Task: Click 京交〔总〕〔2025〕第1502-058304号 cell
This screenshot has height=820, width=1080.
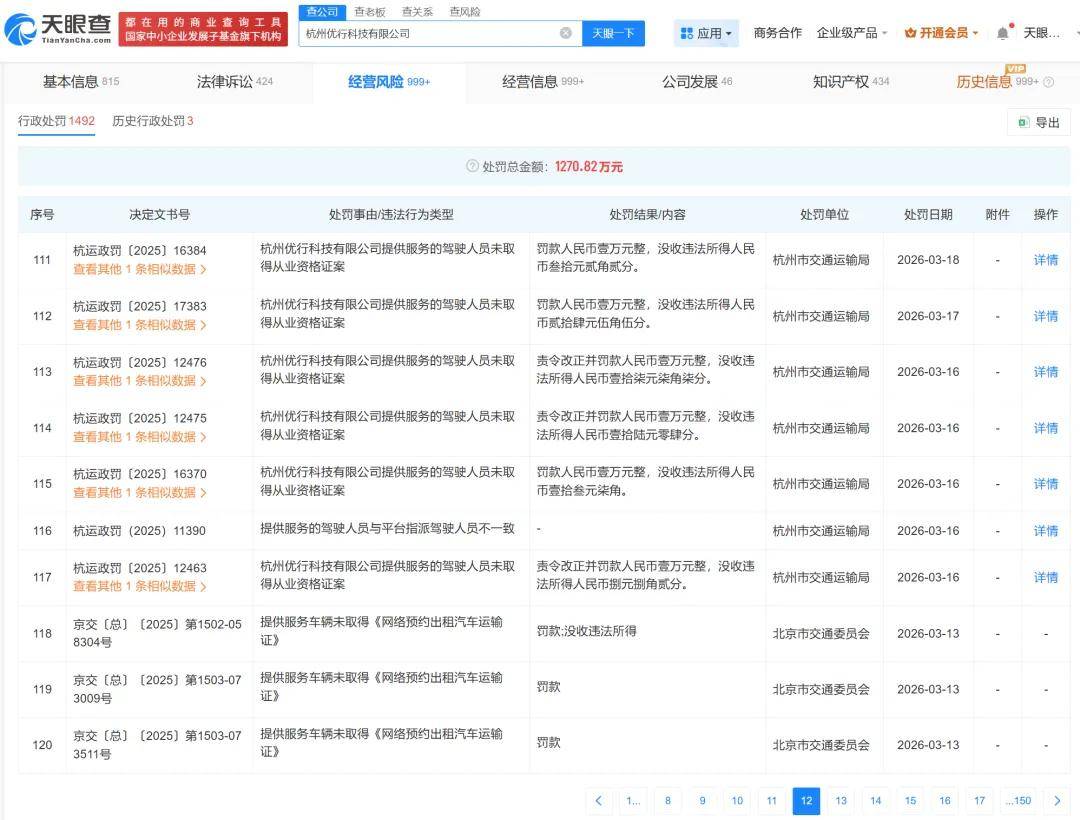Action: coord(157,633)
